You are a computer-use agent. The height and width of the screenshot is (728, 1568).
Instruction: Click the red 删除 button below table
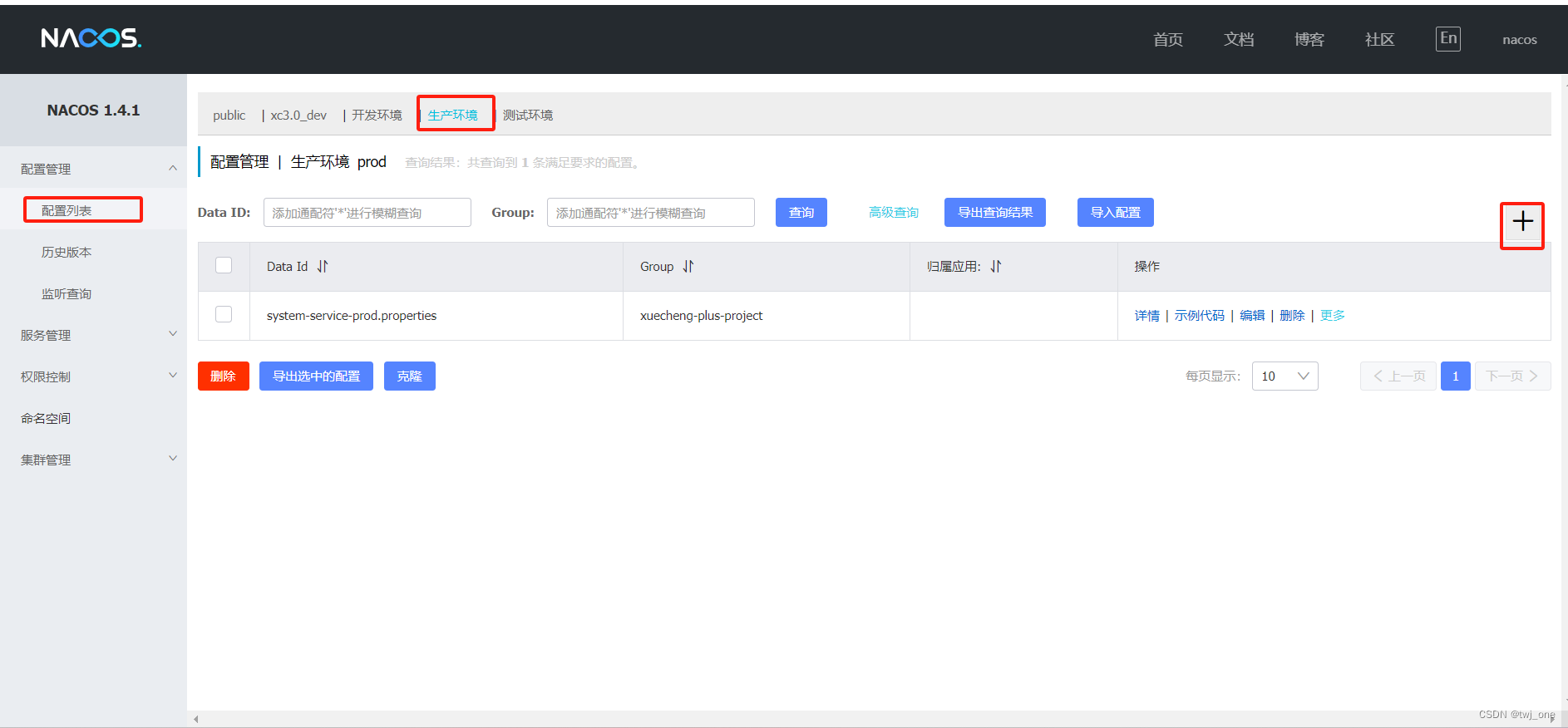224,376
